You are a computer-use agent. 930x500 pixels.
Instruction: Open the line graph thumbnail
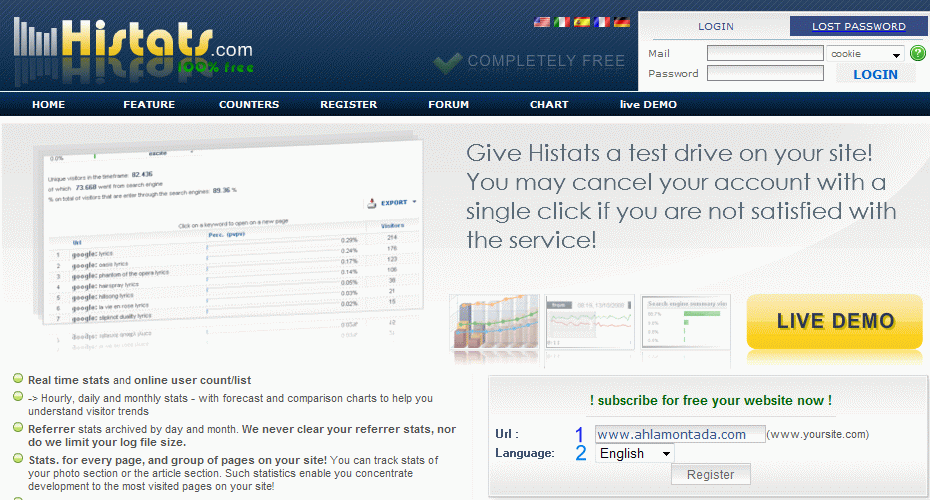pyautogui.click(x=590, y=321)
